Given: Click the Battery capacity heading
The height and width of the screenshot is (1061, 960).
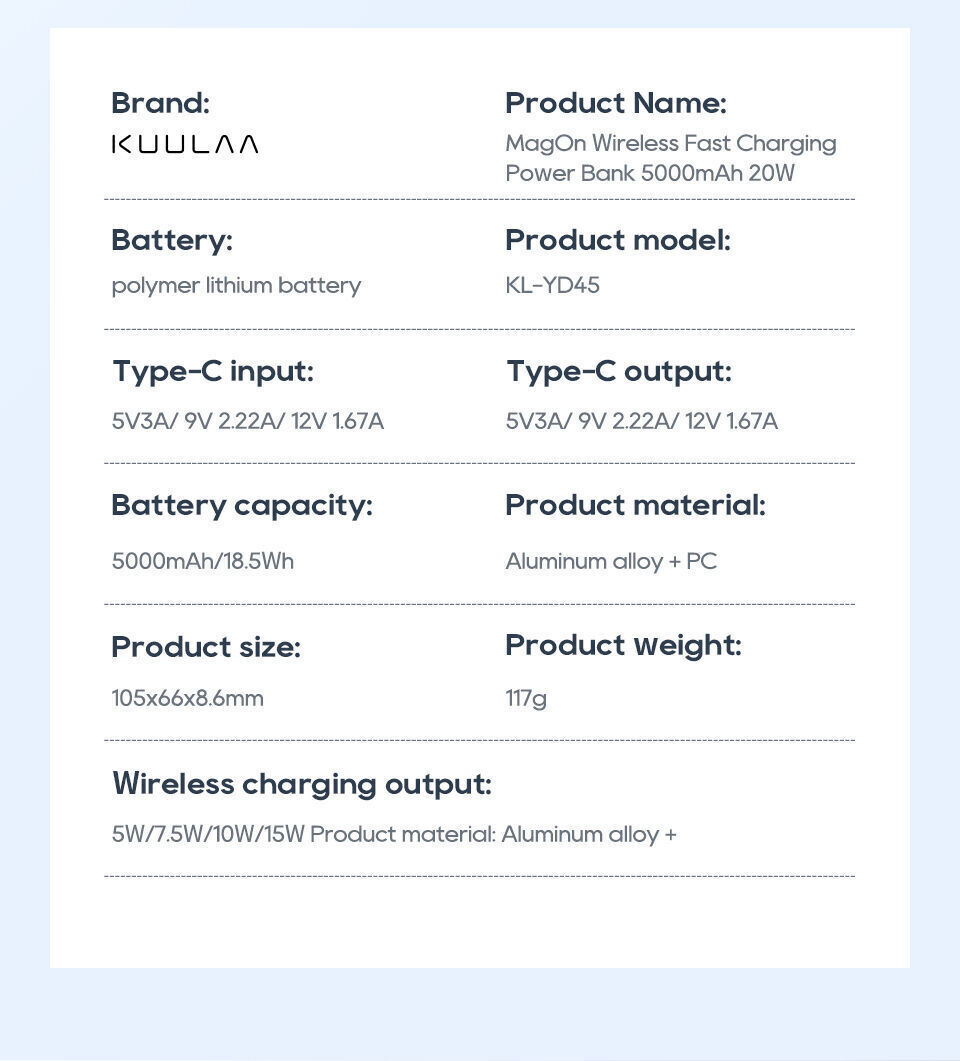Looking at the screenshot, I should point(242,506).
